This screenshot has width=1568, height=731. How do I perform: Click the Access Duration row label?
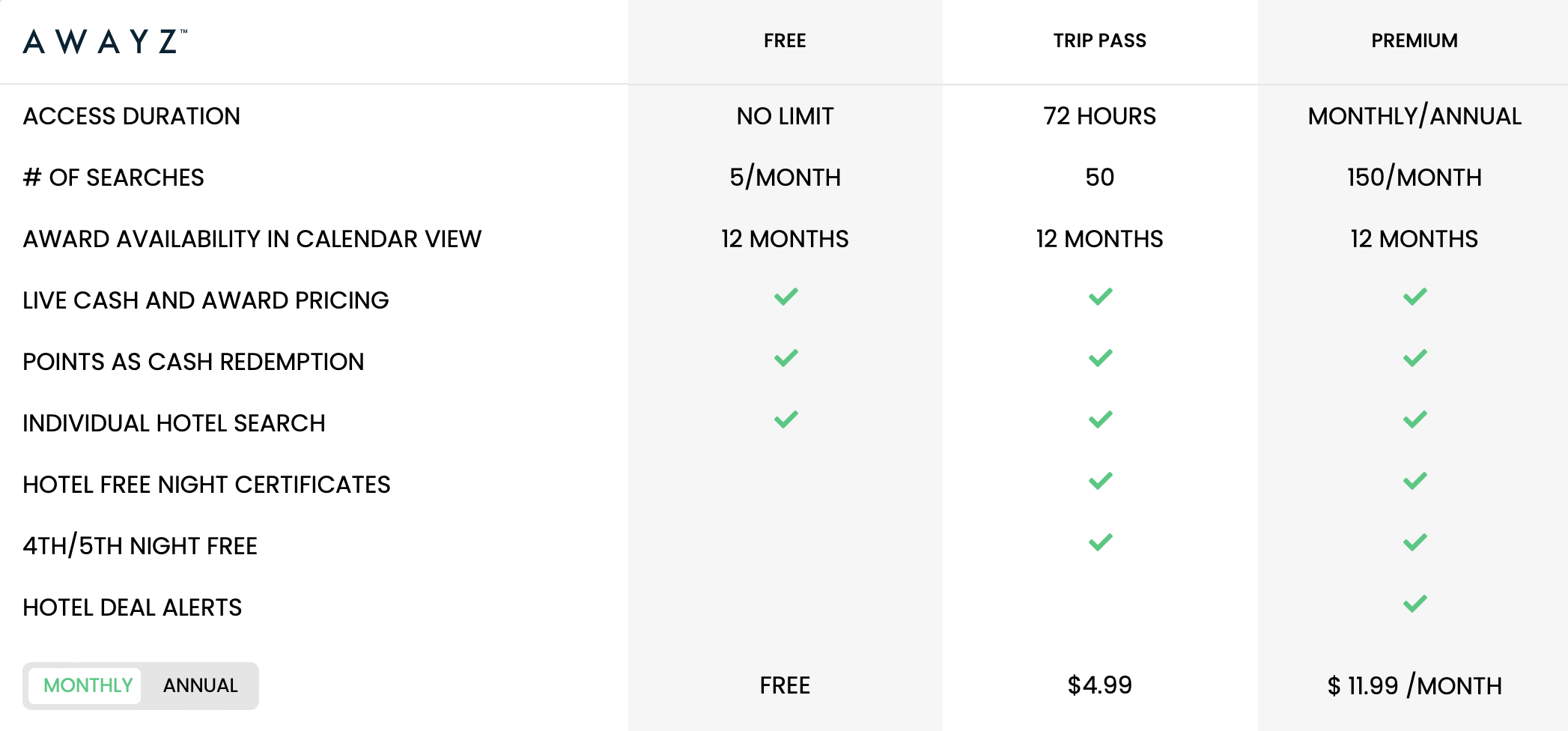131,116
